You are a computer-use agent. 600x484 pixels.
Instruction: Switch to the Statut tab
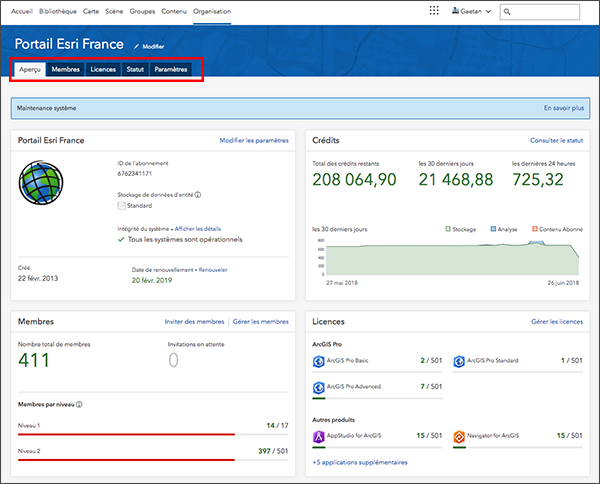135,69
